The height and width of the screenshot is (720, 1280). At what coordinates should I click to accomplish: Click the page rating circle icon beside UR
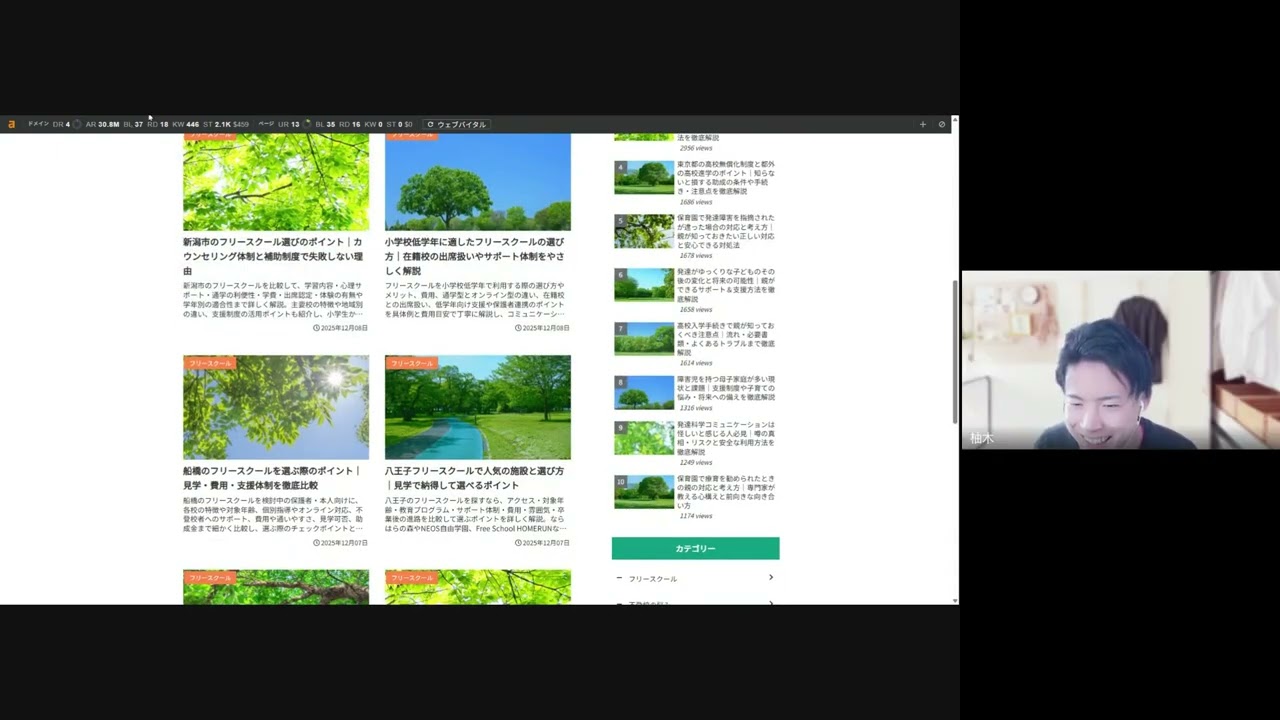click(x=307, y=125)
